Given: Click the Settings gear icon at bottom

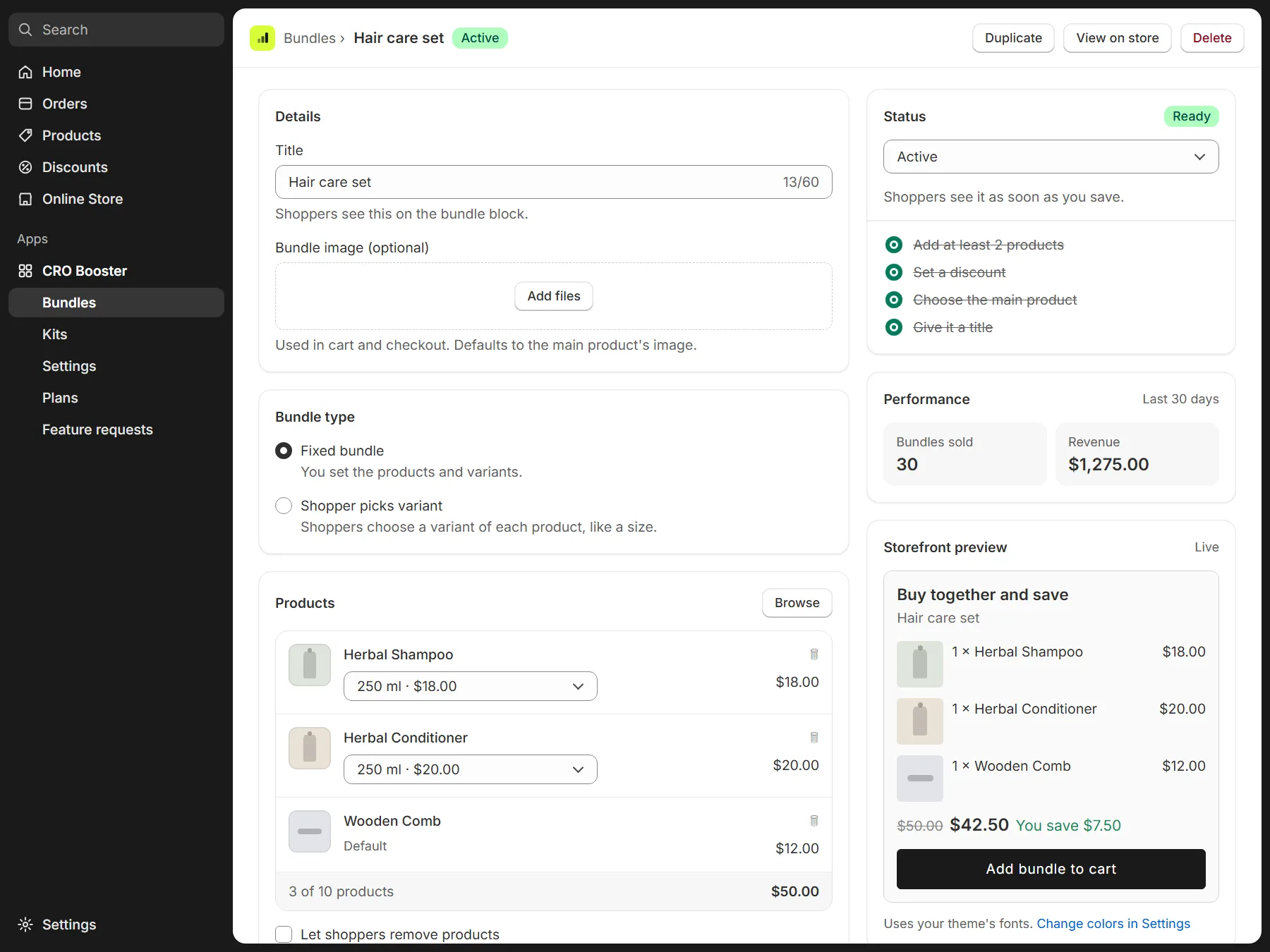Looking at the screenshot, I should point(25,924).
